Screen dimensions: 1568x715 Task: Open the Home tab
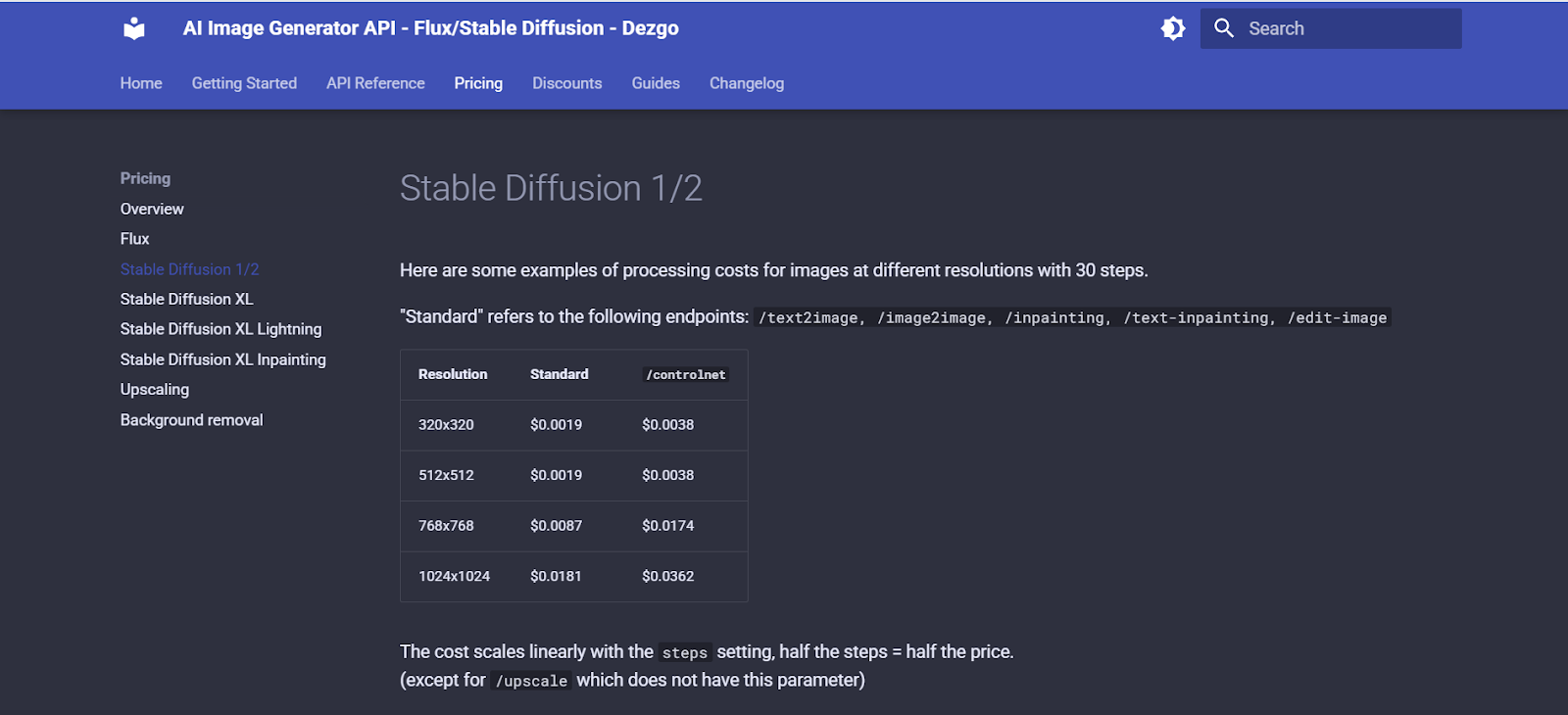141,83
